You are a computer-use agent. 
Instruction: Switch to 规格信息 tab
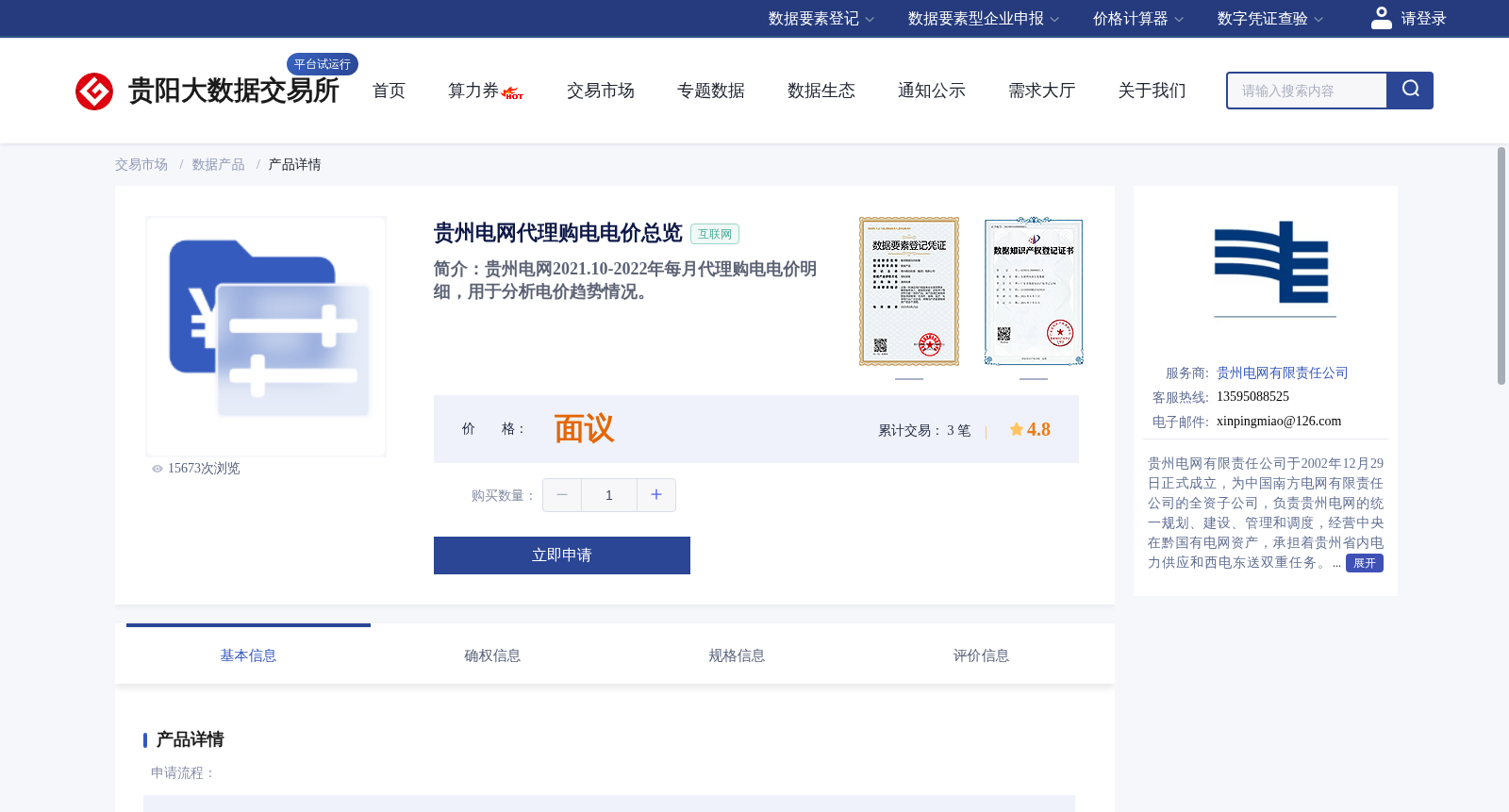737,655
